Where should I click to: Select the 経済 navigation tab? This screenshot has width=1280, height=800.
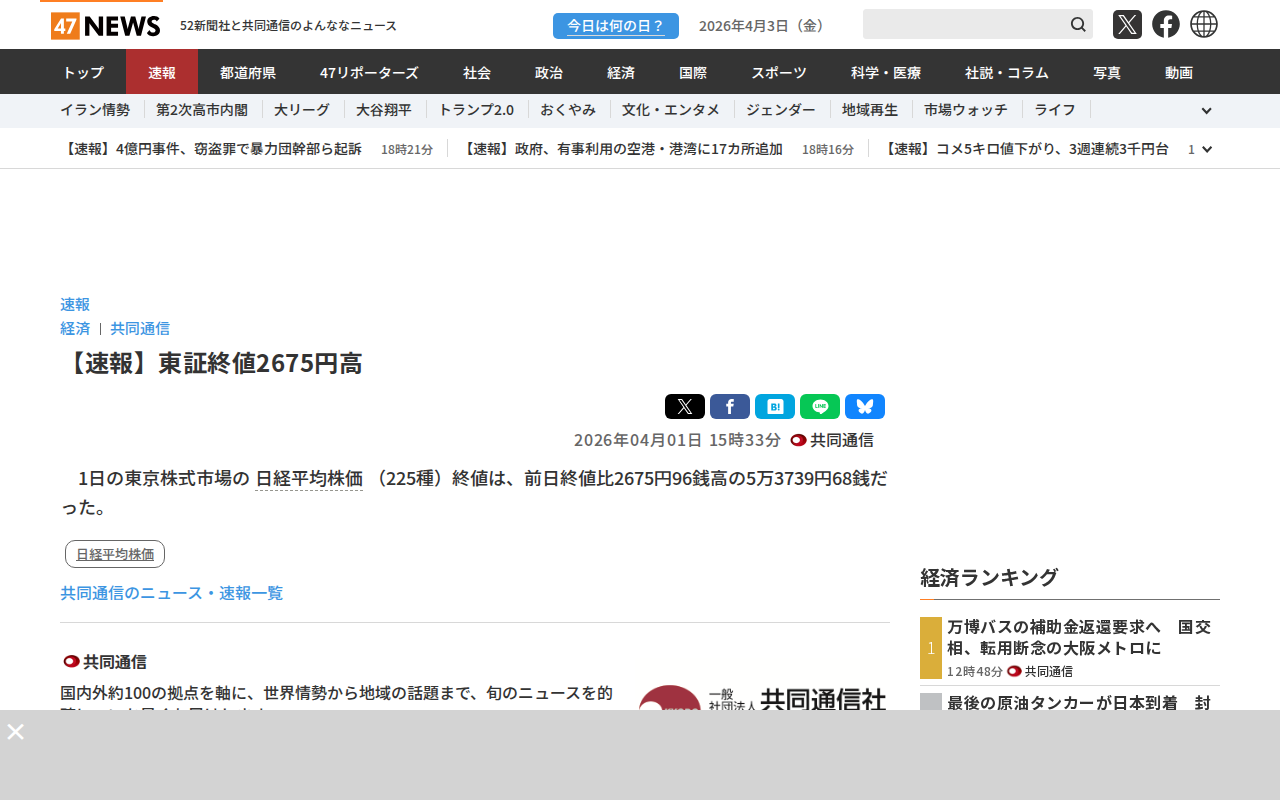[621, 72]
